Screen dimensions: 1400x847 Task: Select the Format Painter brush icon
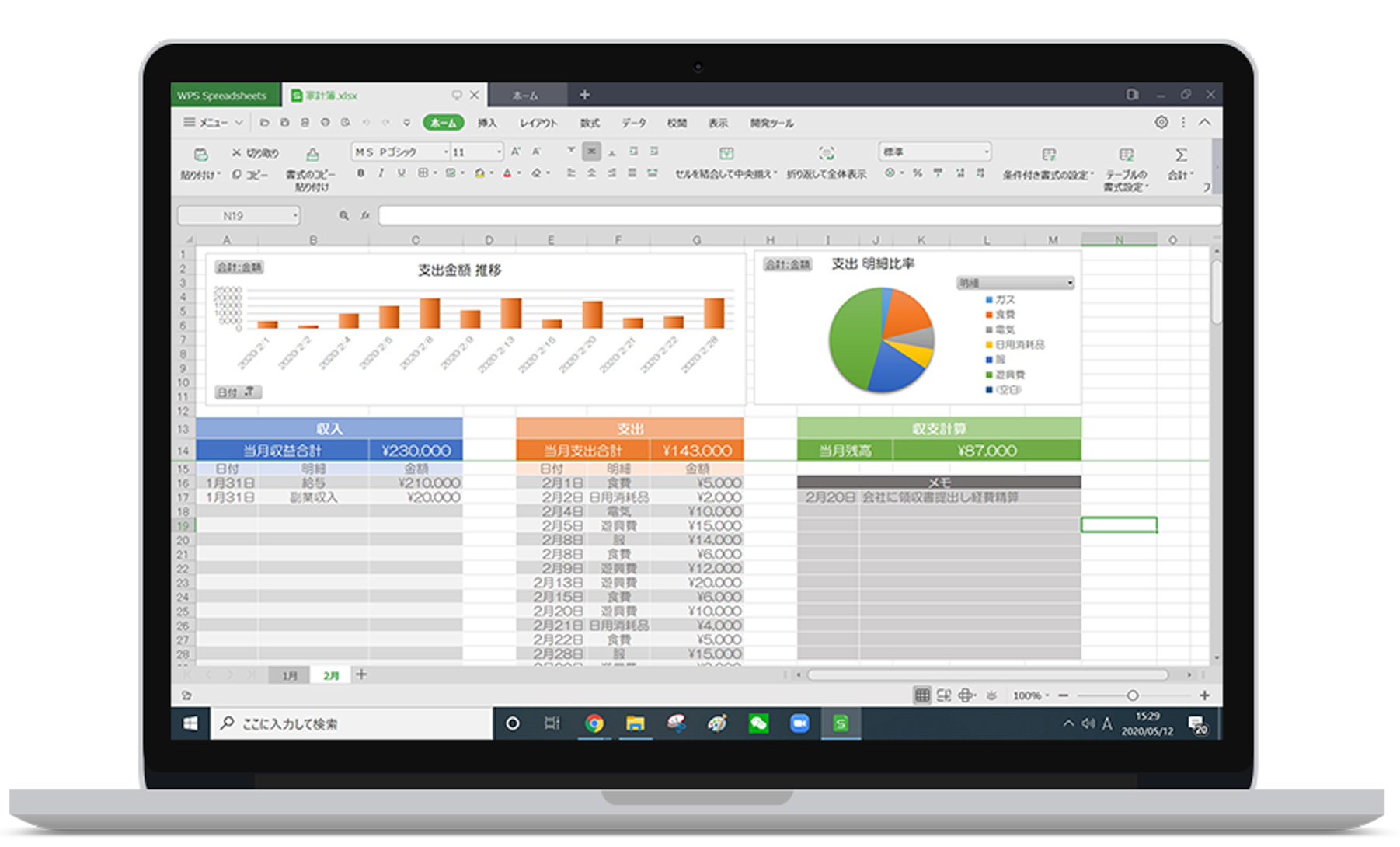pyautogui.click(x=312, y=155)
